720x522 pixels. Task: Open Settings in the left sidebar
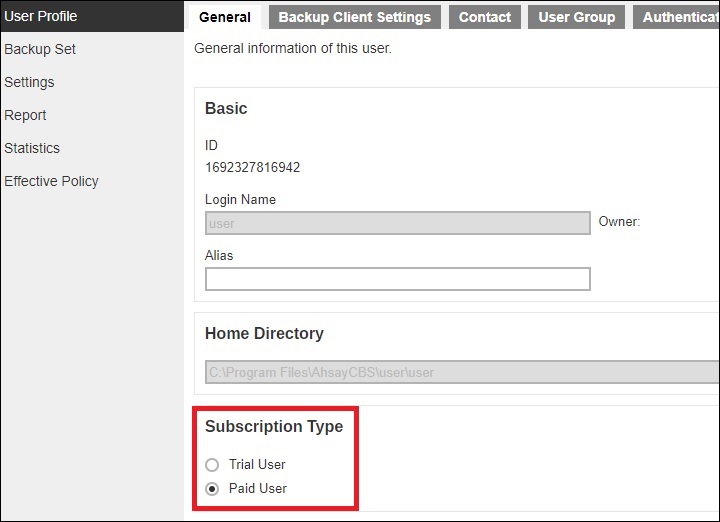[29, 82]
